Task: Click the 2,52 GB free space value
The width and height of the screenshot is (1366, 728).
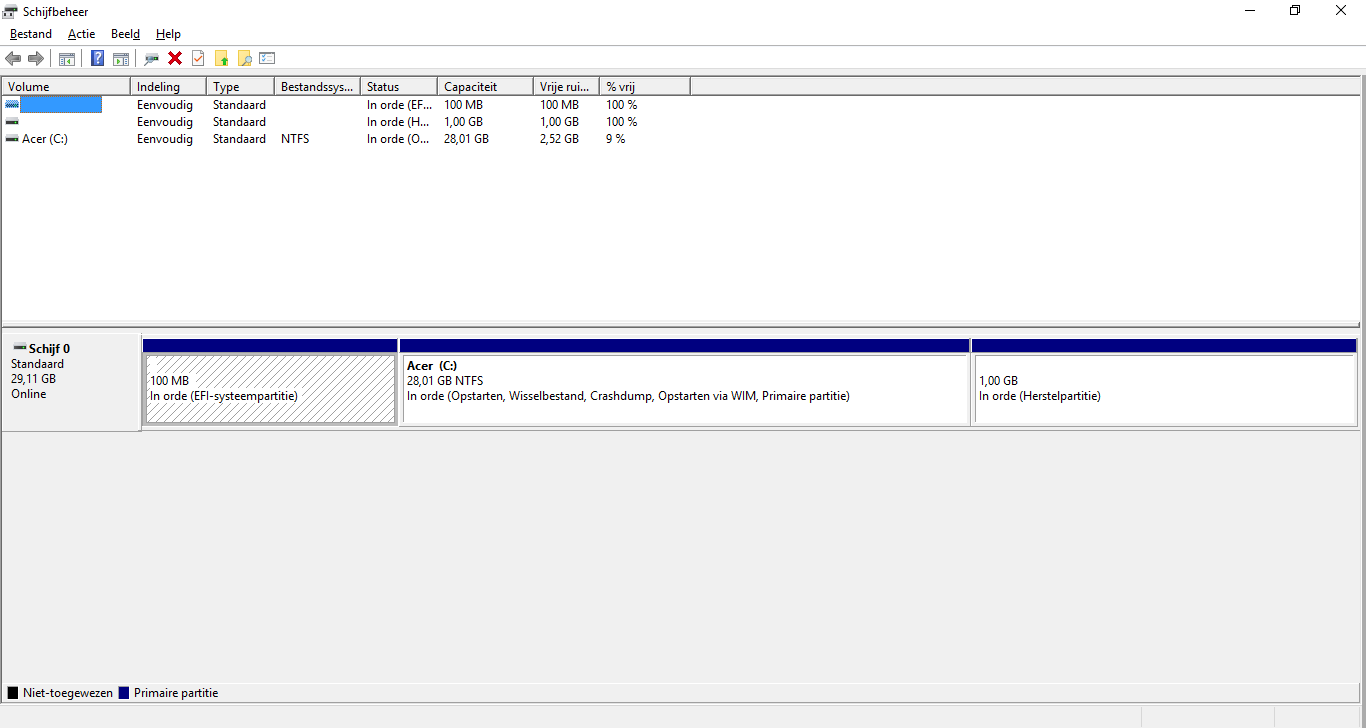Action: (x=559, y=139)
